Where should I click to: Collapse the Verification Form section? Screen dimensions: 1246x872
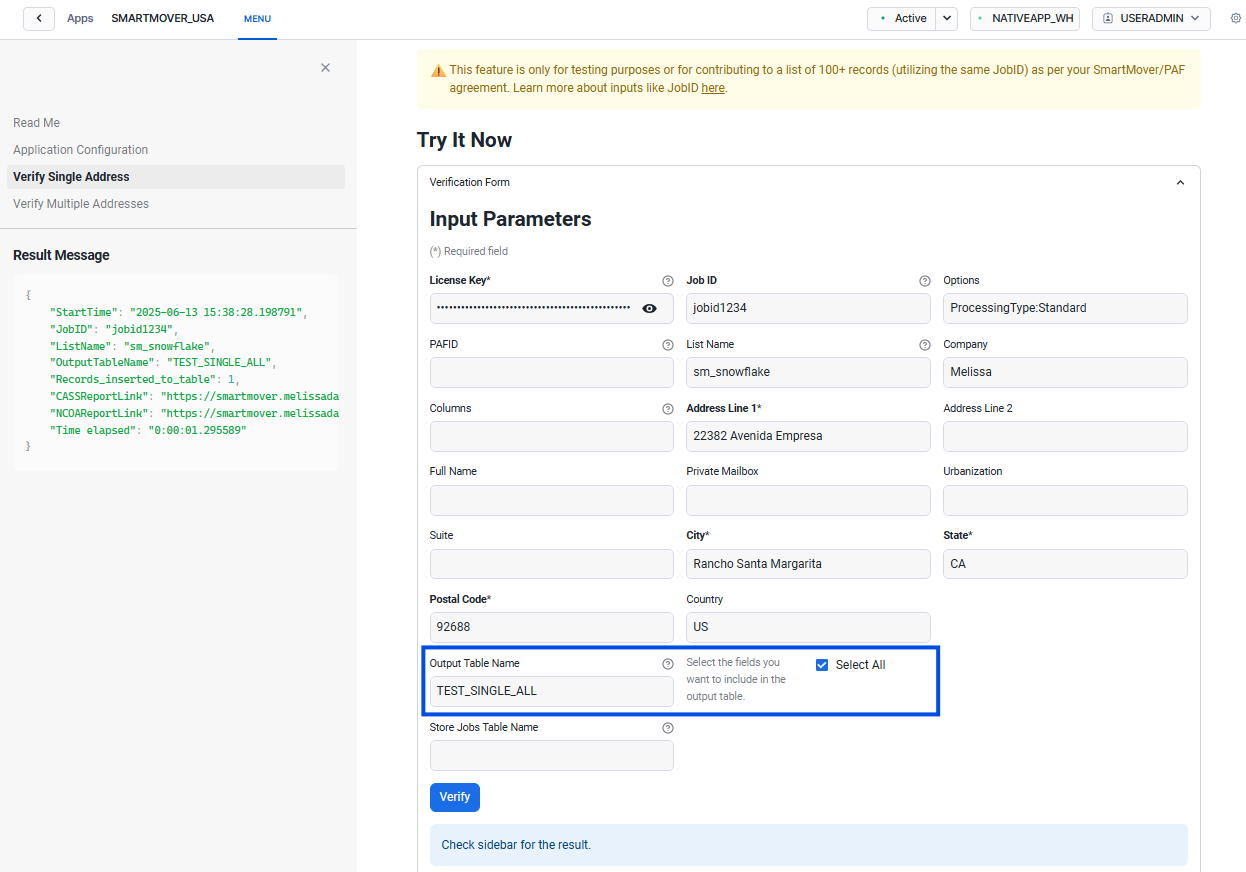click(1180, 182)
